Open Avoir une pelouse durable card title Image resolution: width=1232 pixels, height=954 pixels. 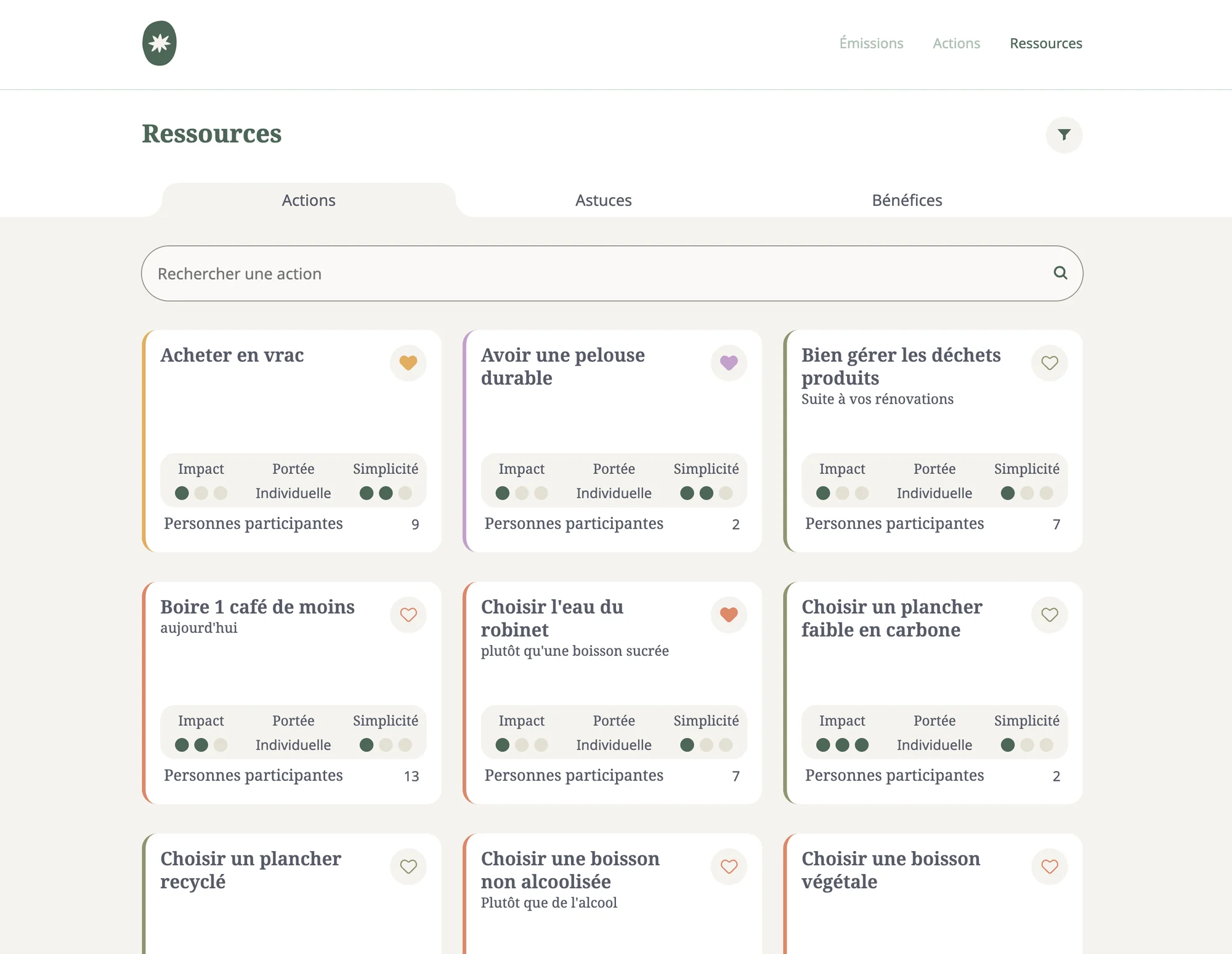tap(563, 366)
